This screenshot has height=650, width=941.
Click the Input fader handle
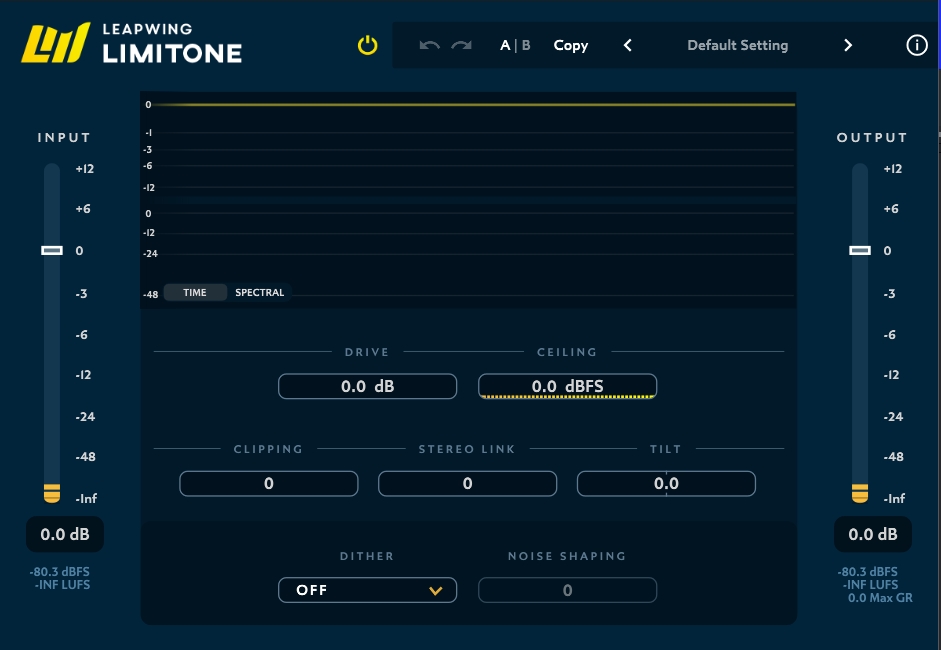click(x=52, y=250)
